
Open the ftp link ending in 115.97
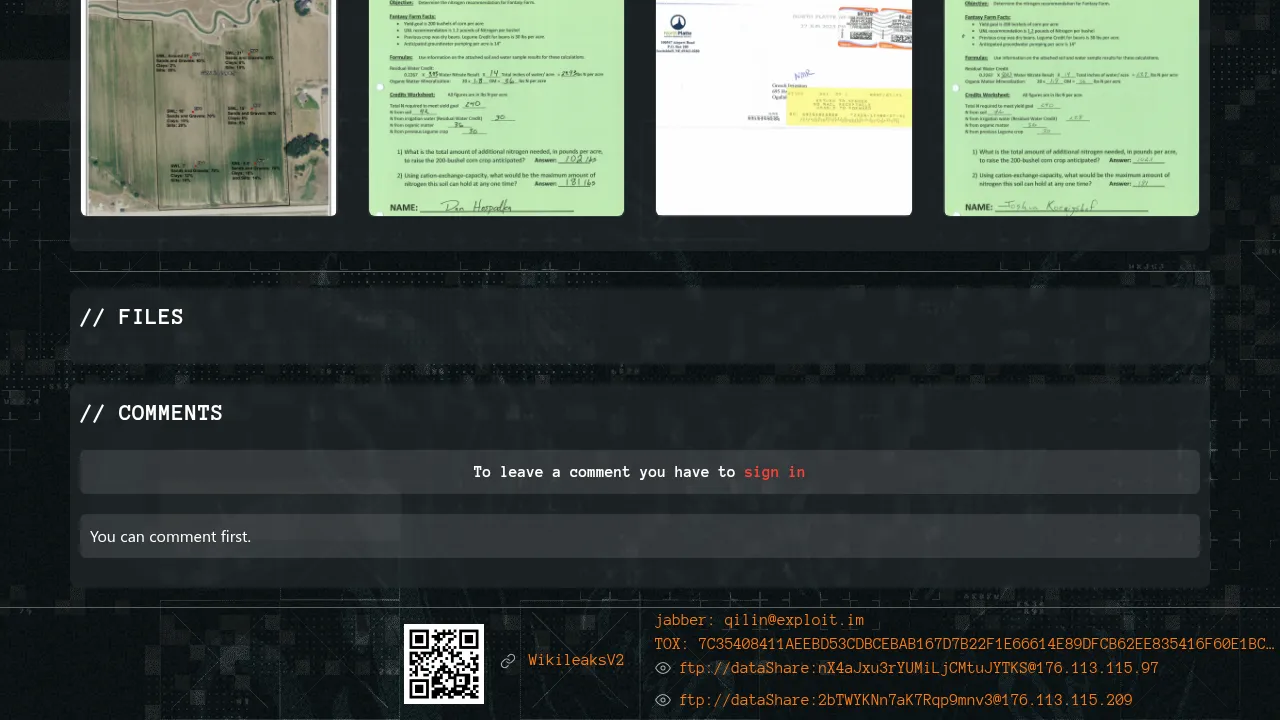point(918,669)
